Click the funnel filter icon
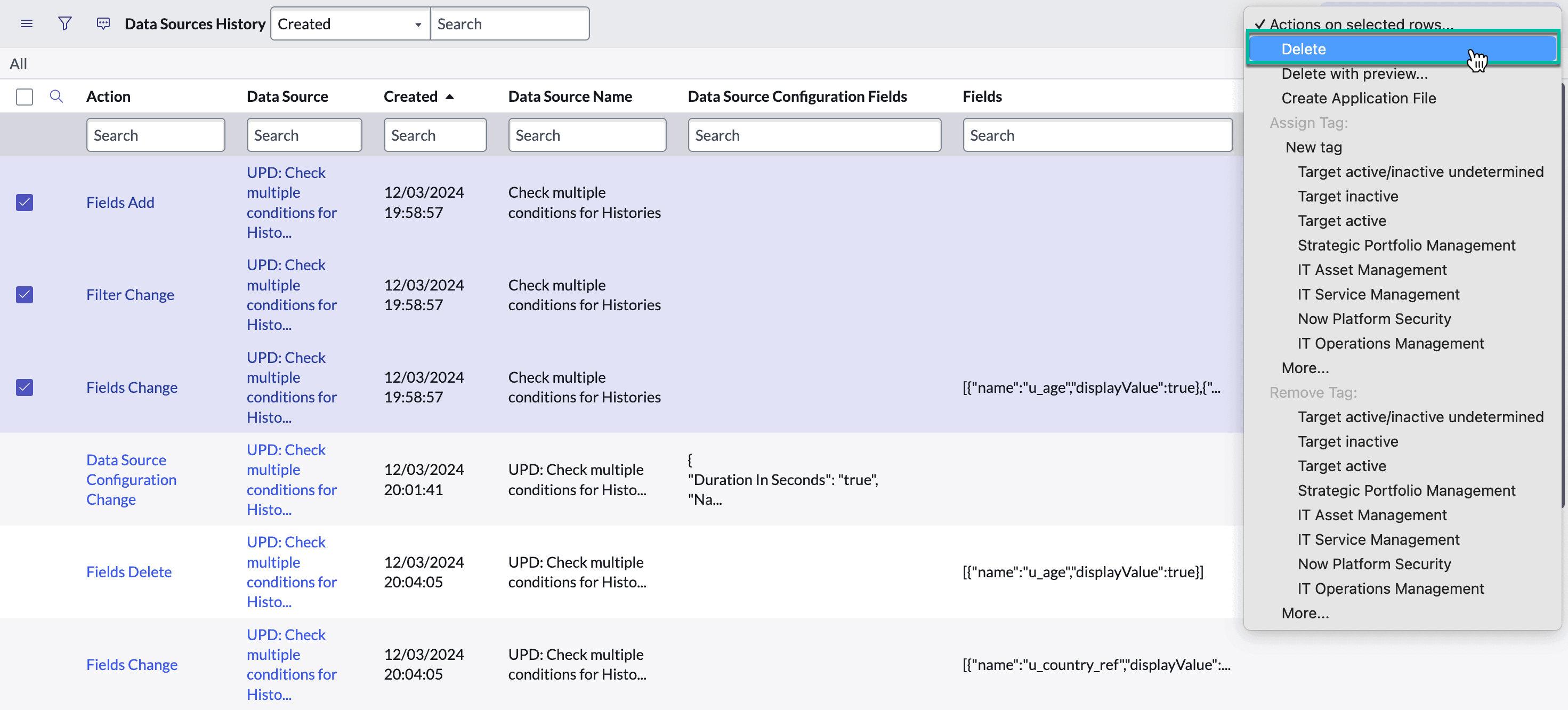The width and height of the screenshot is (1568, 710). pos(64,24)
